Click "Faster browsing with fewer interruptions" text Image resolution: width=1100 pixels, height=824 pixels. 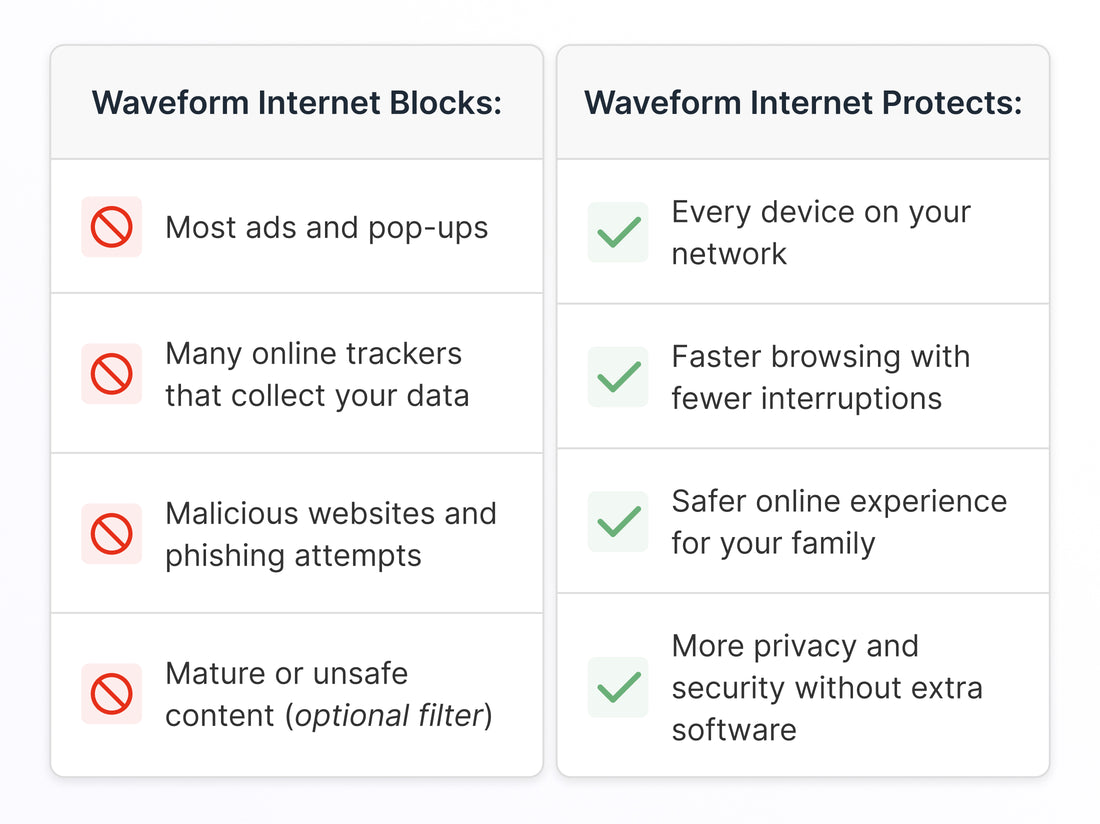(820, 377)
